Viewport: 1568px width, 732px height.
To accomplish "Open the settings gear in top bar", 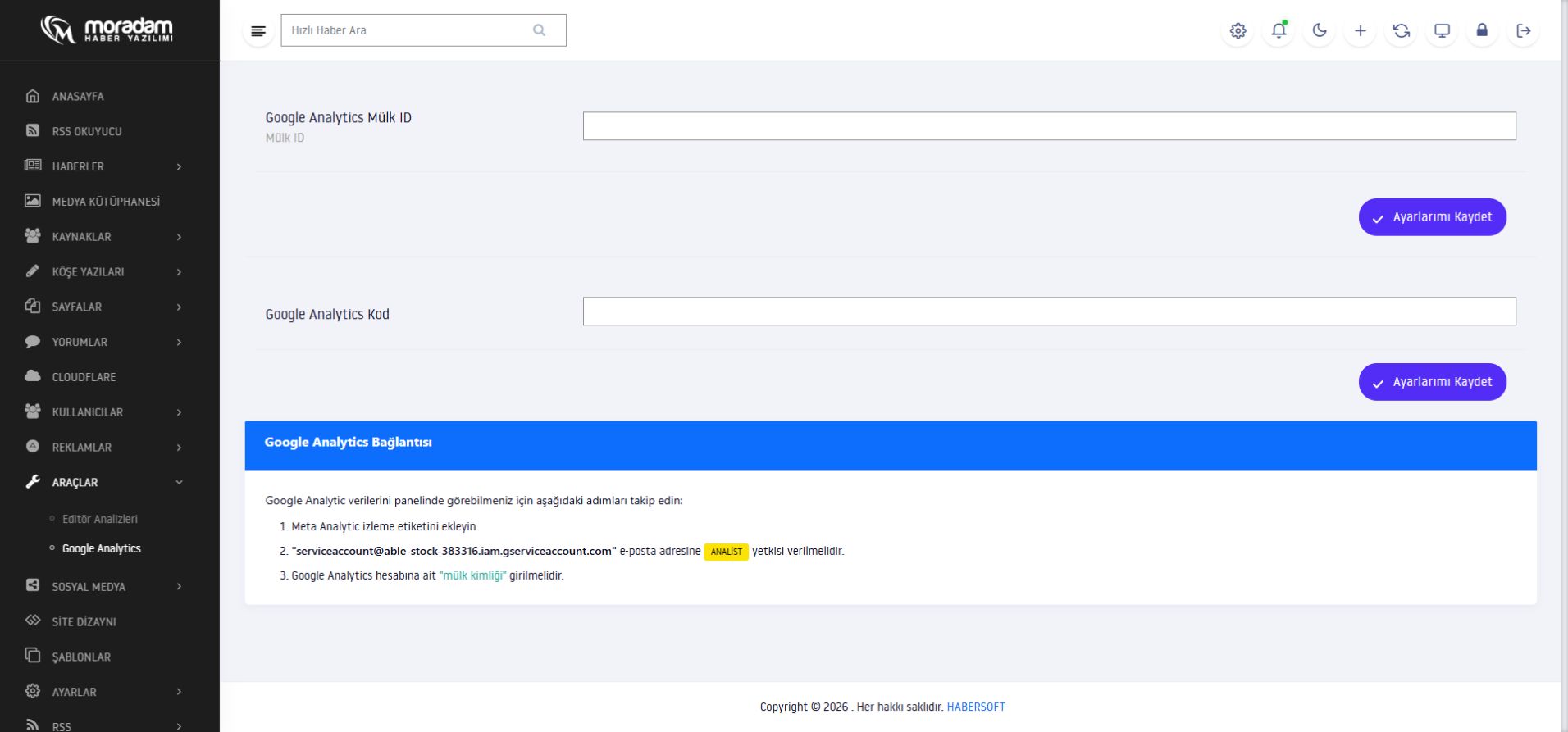I will (x=1238, y=31).
